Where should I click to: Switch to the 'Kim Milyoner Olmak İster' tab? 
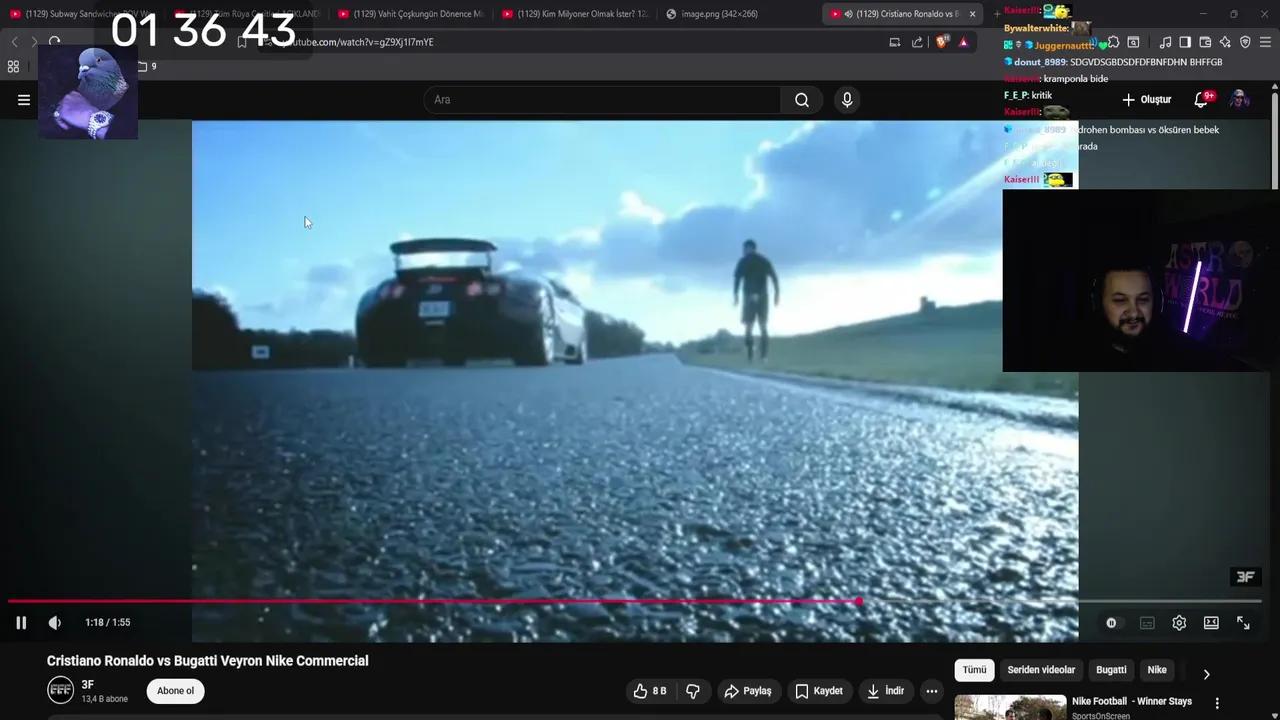(x=574, y=14)
